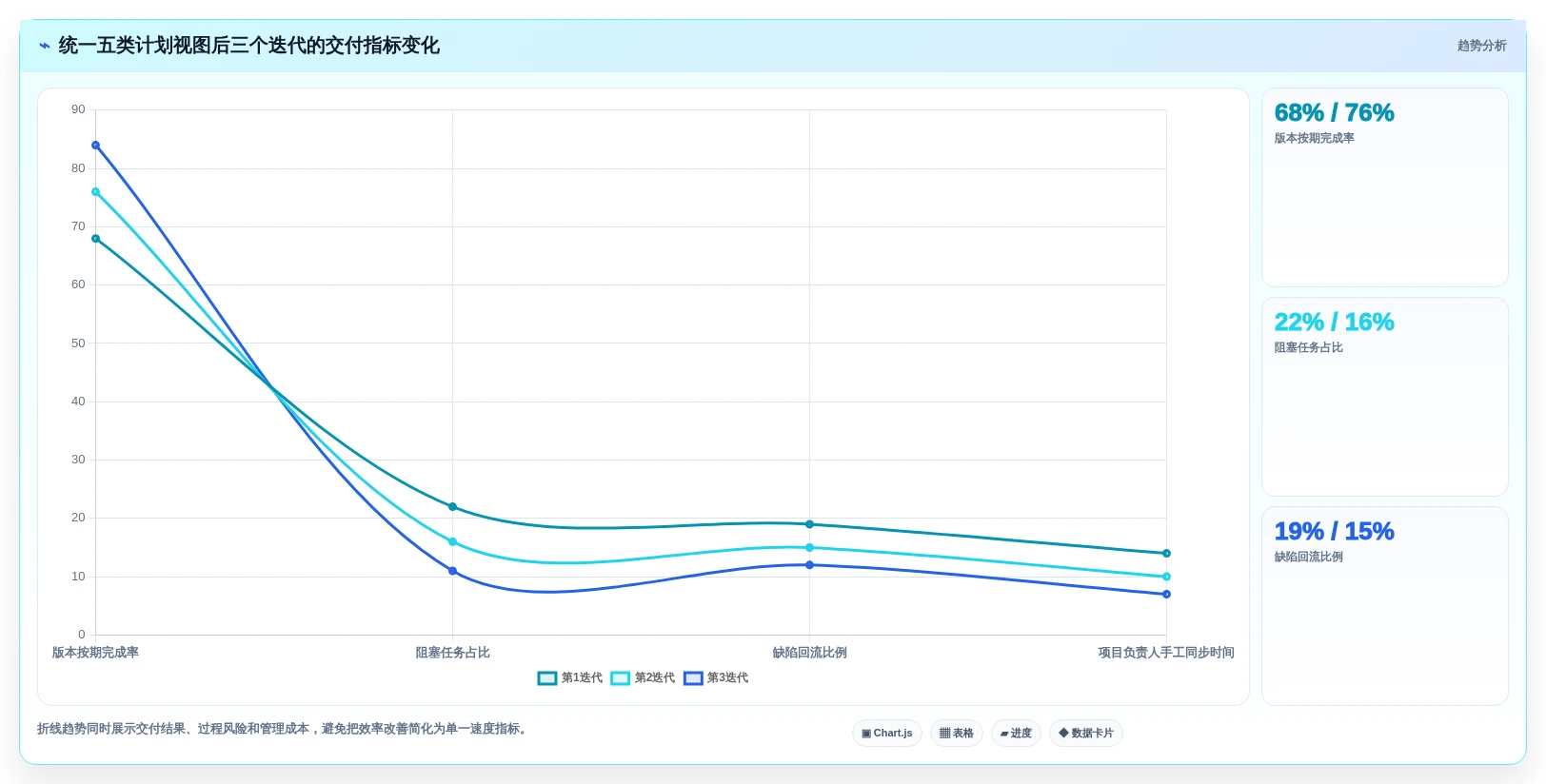Toggle the 第1迭代 legend series

tap(570, 678)
